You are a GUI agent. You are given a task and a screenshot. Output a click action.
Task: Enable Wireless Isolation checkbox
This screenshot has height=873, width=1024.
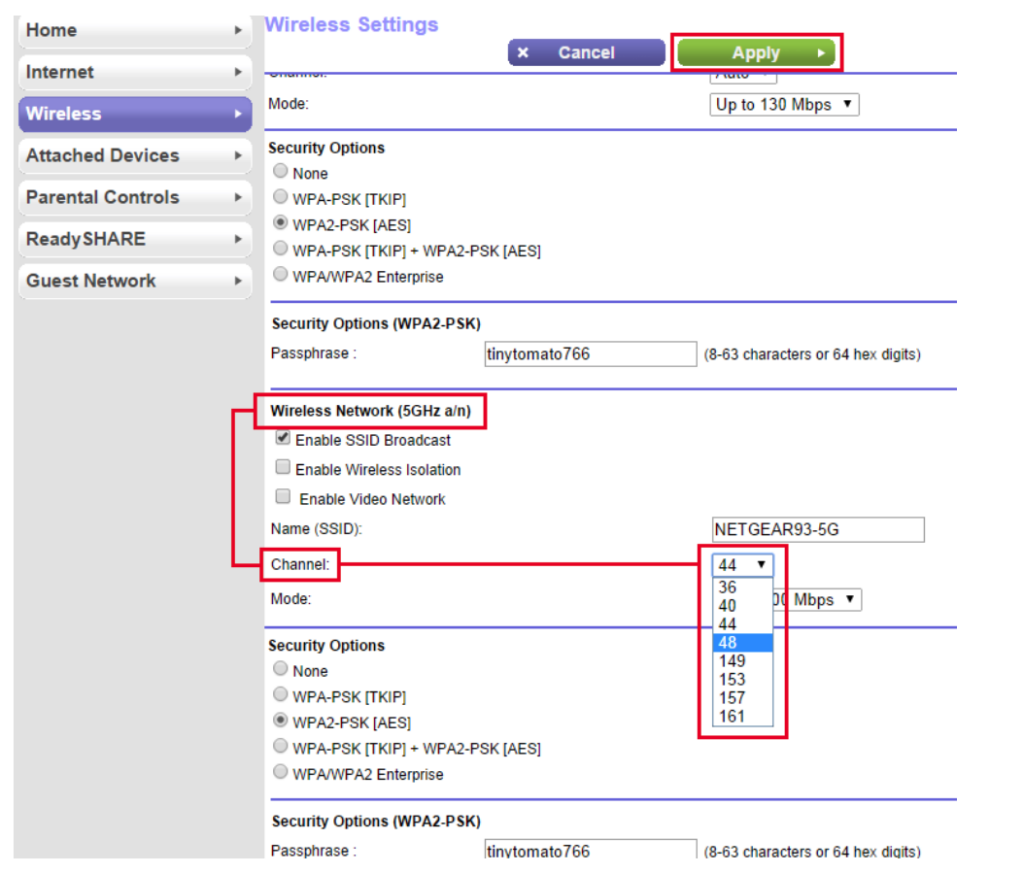[x=283, y=468]
